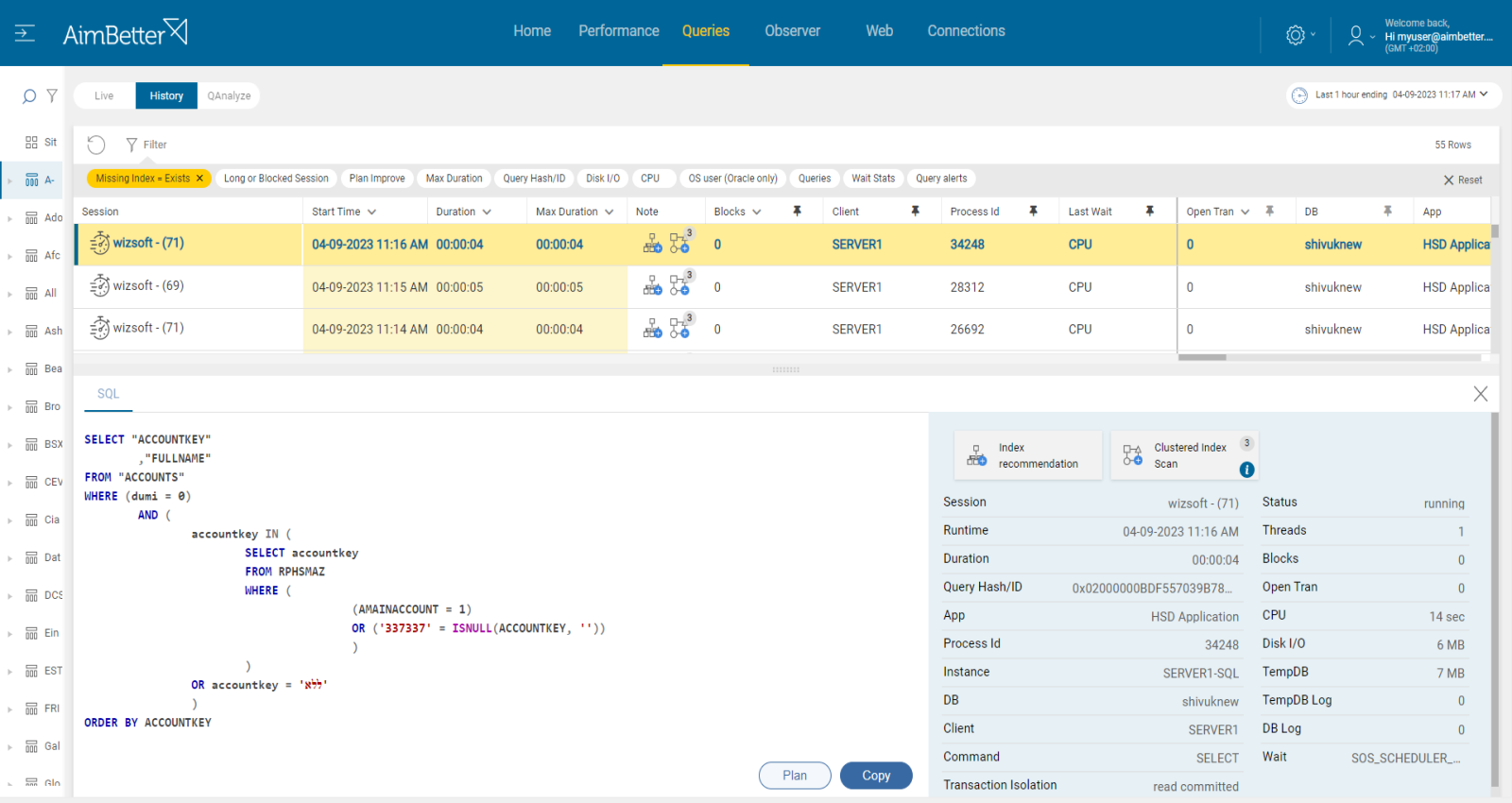
Task: Click clustered index scan icon for wizsoft - (69)
Action: (679, 285)
